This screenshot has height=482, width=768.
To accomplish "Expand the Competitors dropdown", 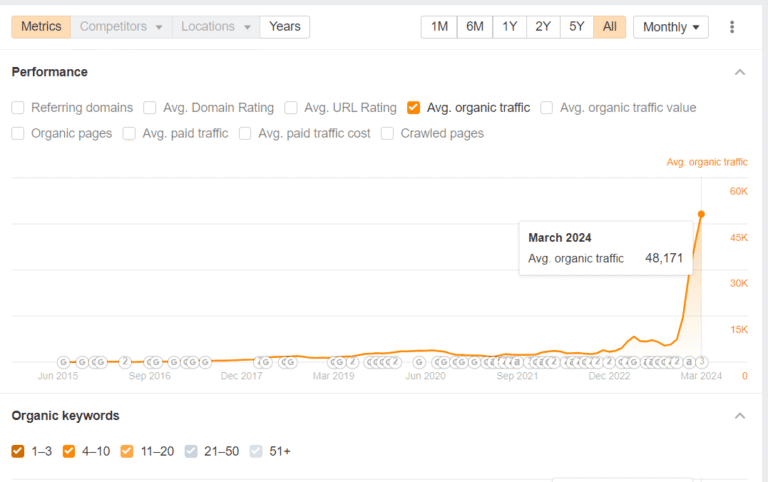I will [121, 26].
